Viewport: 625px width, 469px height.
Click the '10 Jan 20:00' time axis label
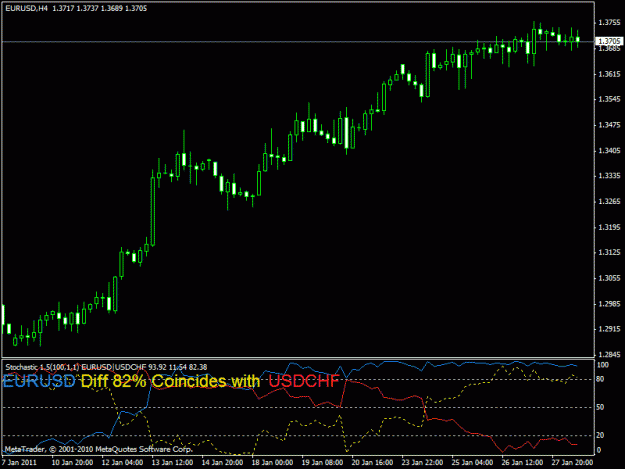[73, 463]
